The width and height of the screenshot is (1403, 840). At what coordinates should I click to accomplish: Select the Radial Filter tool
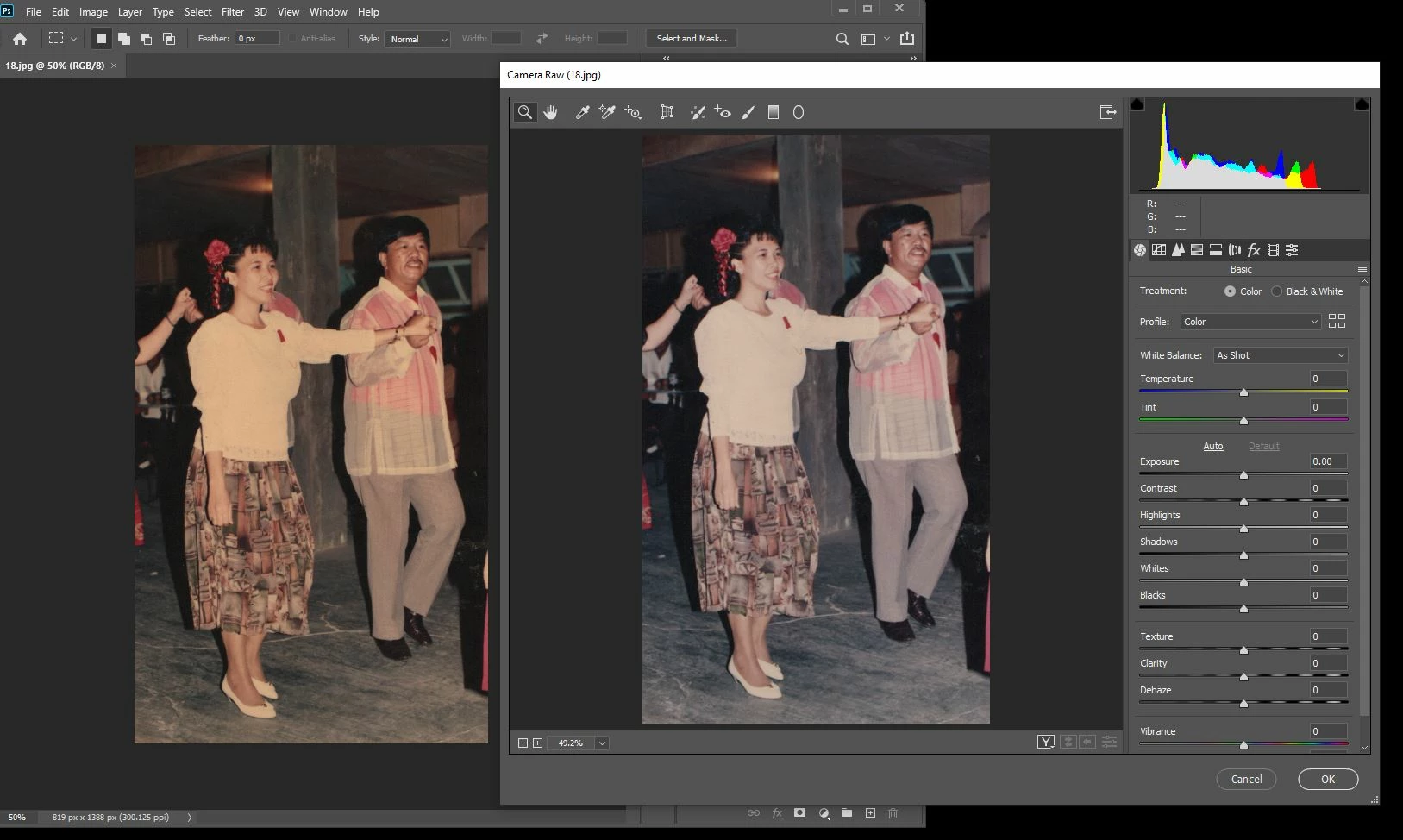(799, 112)
